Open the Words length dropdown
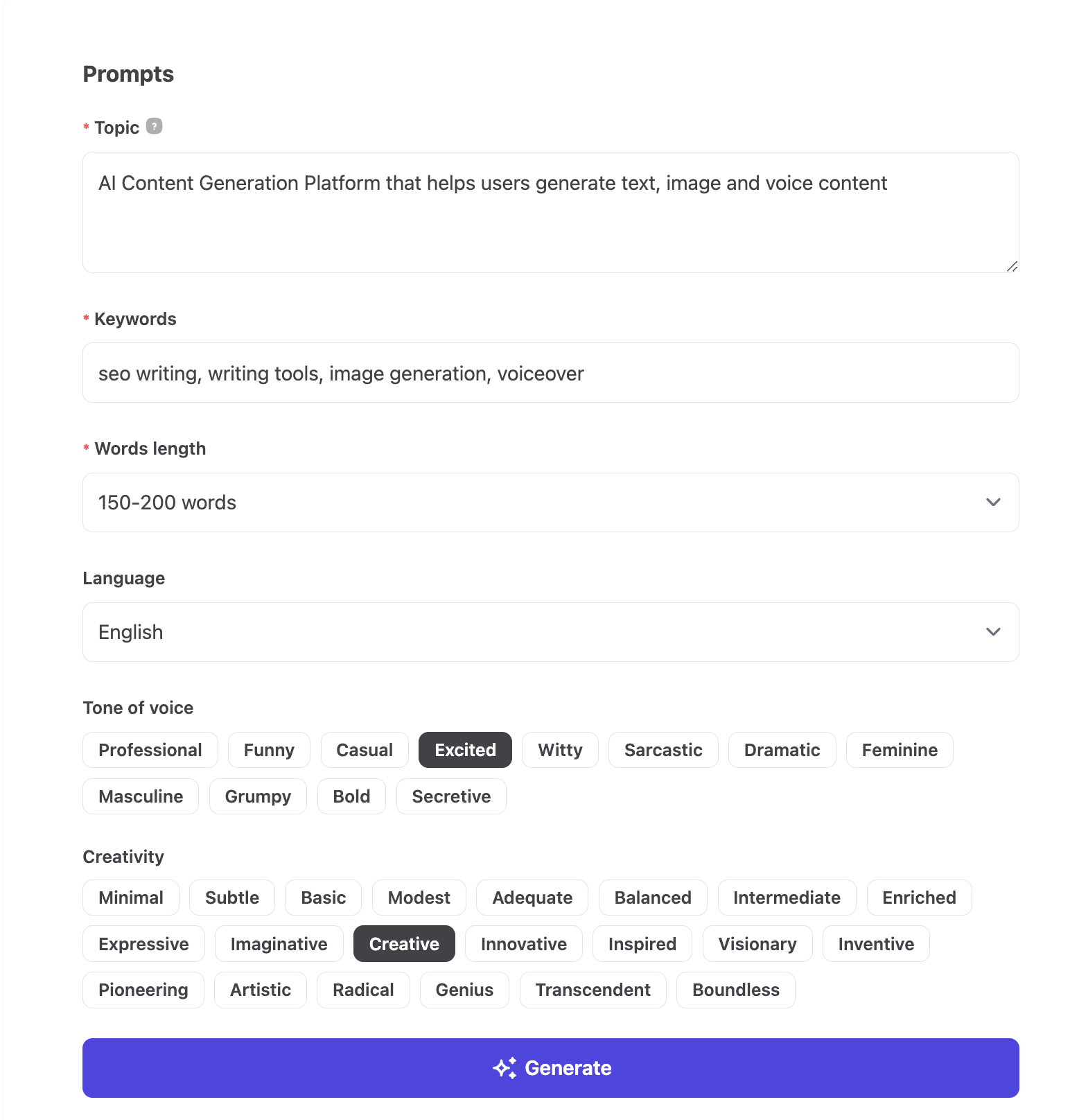The image size is (1070, 1120). (x=550, y=502)
